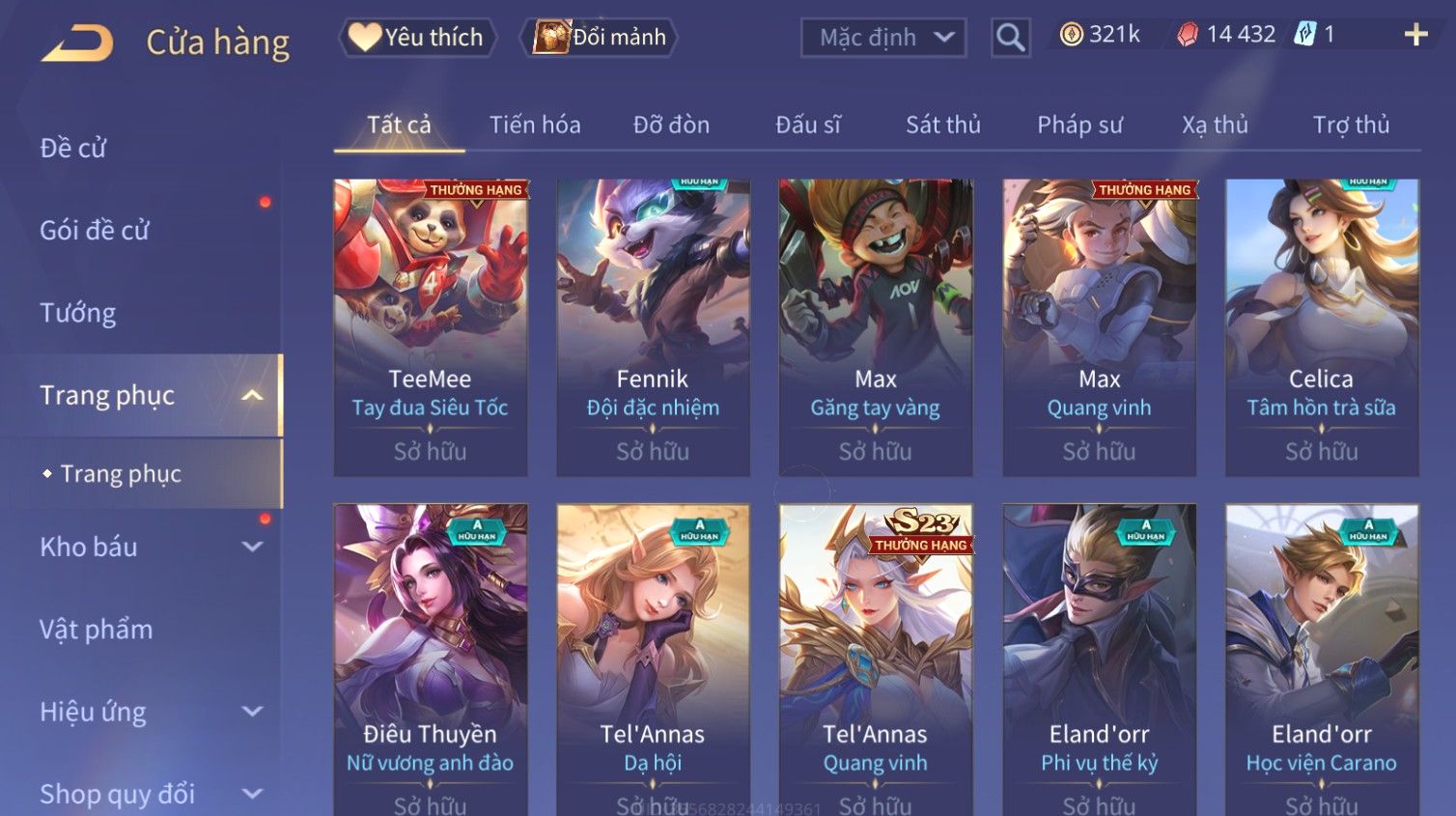Expand the Hiệu ứng sidebar section

click(252, 712)
